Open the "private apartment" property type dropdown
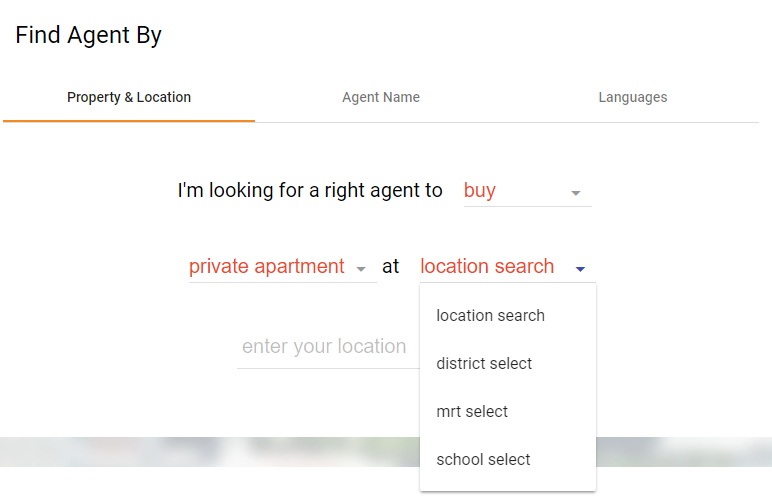Screen dimensions: 772x504 267,267
